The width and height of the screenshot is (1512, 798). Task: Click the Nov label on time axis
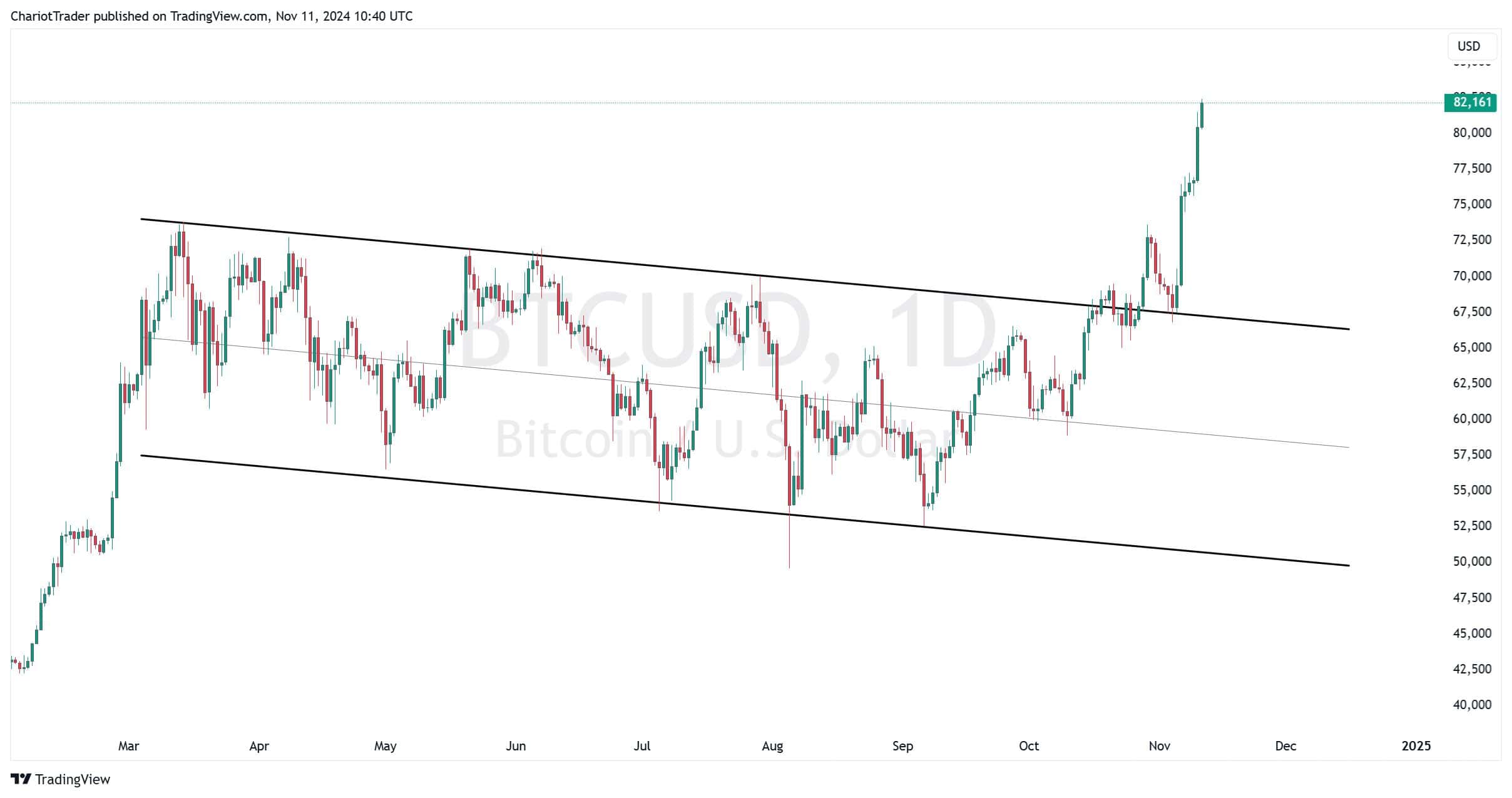(x=1160, y=746)
